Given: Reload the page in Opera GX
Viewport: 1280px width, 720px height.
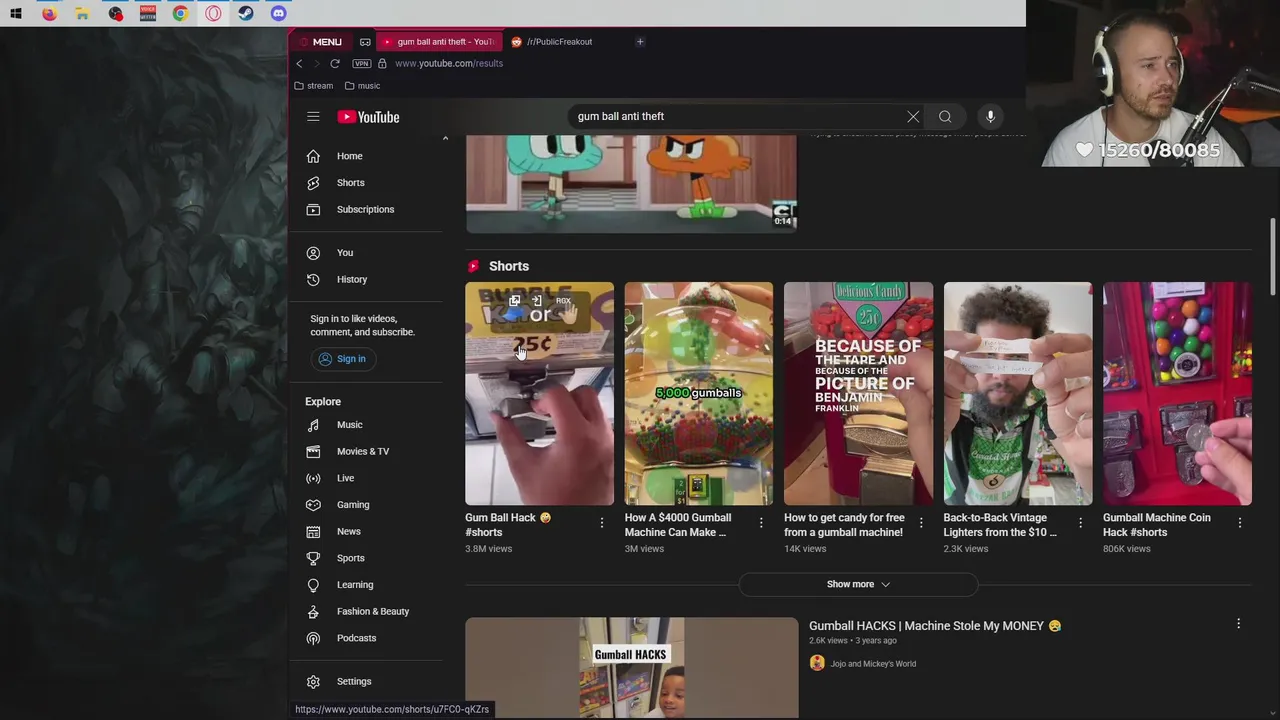Looking at the screenshot, I should 335,63.
